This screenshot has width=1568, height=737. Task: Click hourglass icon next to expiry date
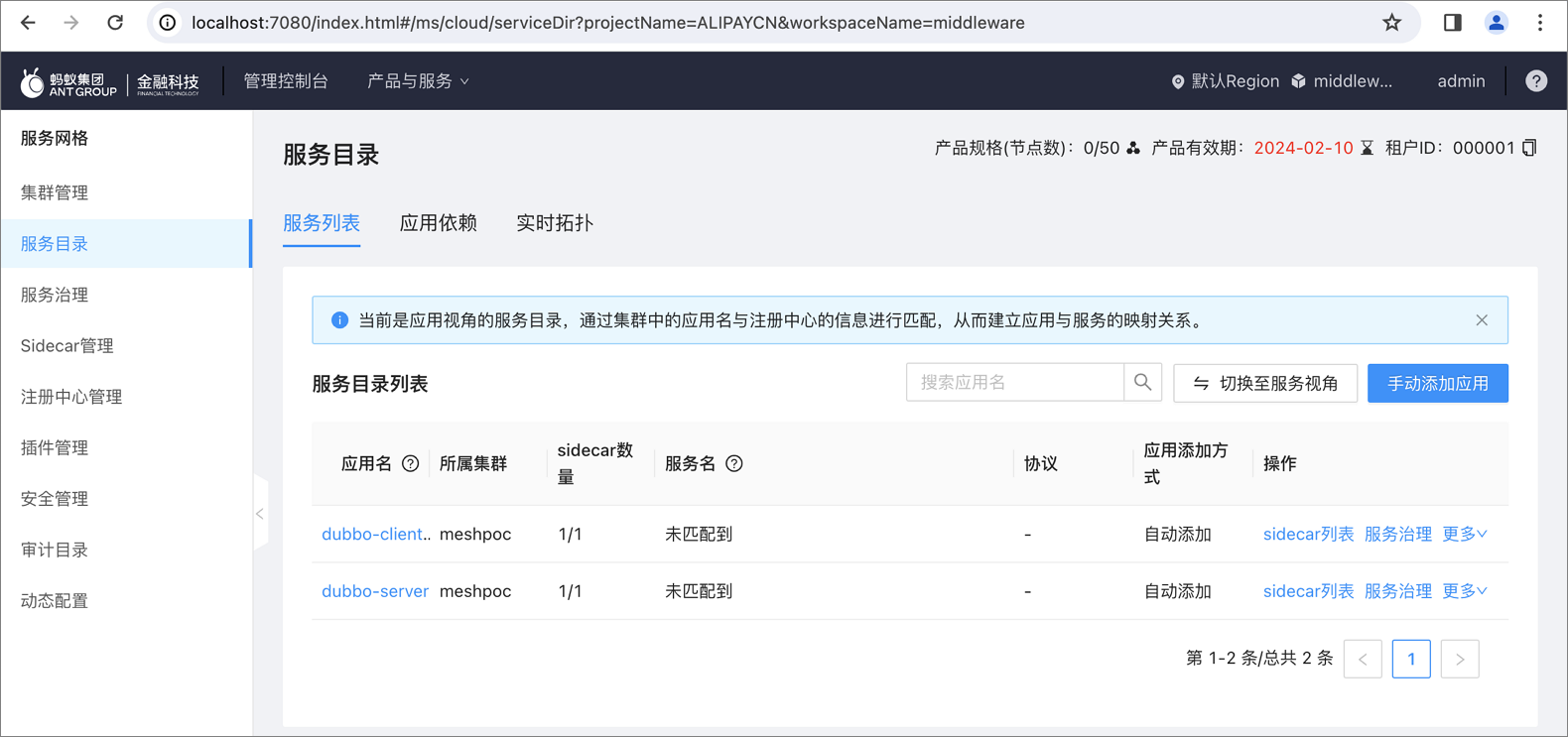pyautogui.click(x=1367, y=148)
